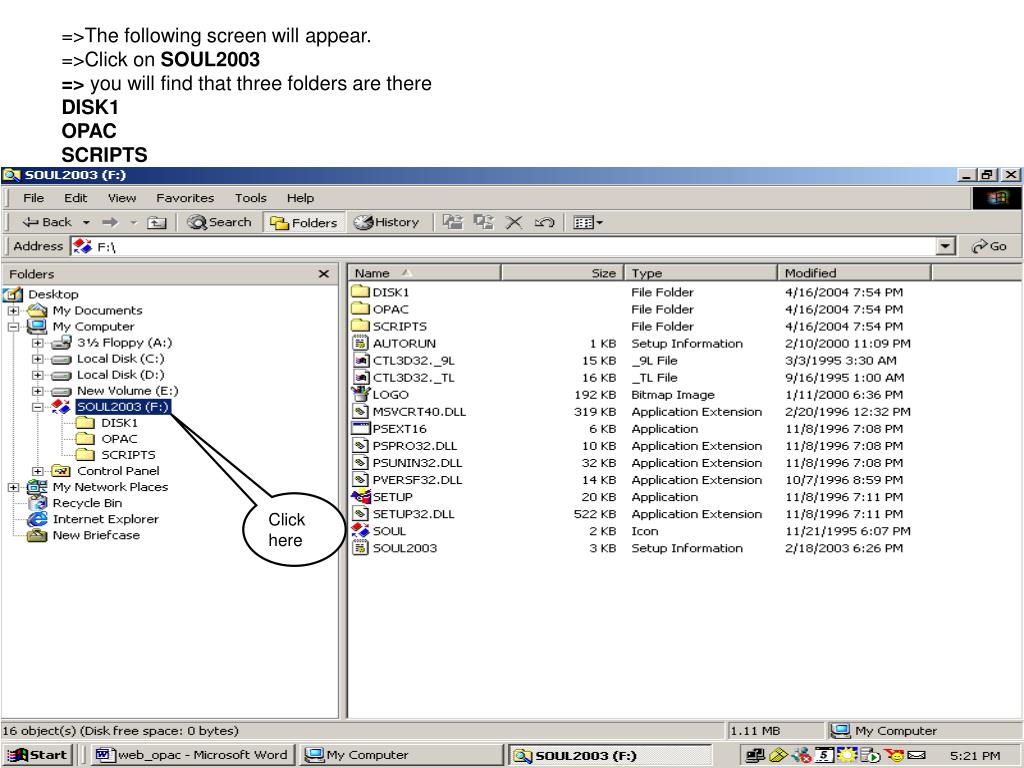Screen dimensions: 1024x768
Task: Open the Search pane button
Action: [x=219, y=223]
